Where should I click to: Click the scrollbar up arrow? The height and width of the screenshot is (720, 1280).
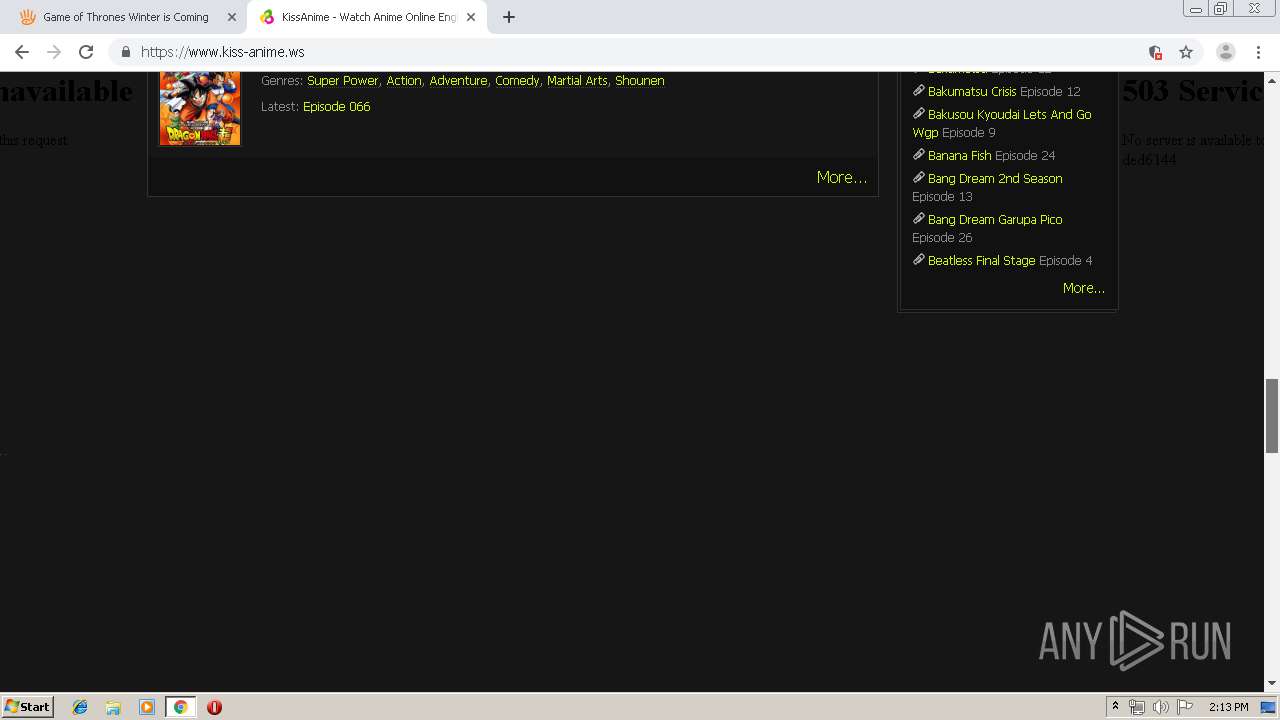click(x=1272, y=79)
